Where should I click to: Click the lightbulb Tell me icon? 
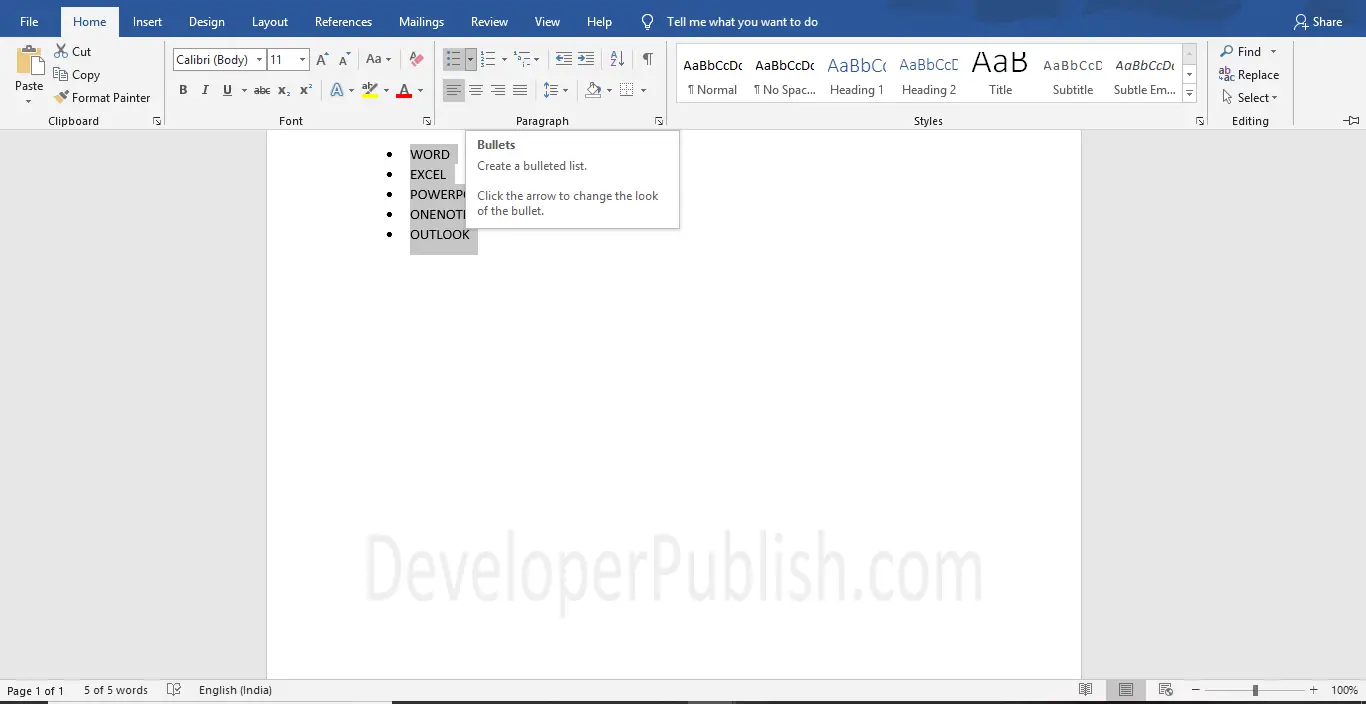pos(647,22)
